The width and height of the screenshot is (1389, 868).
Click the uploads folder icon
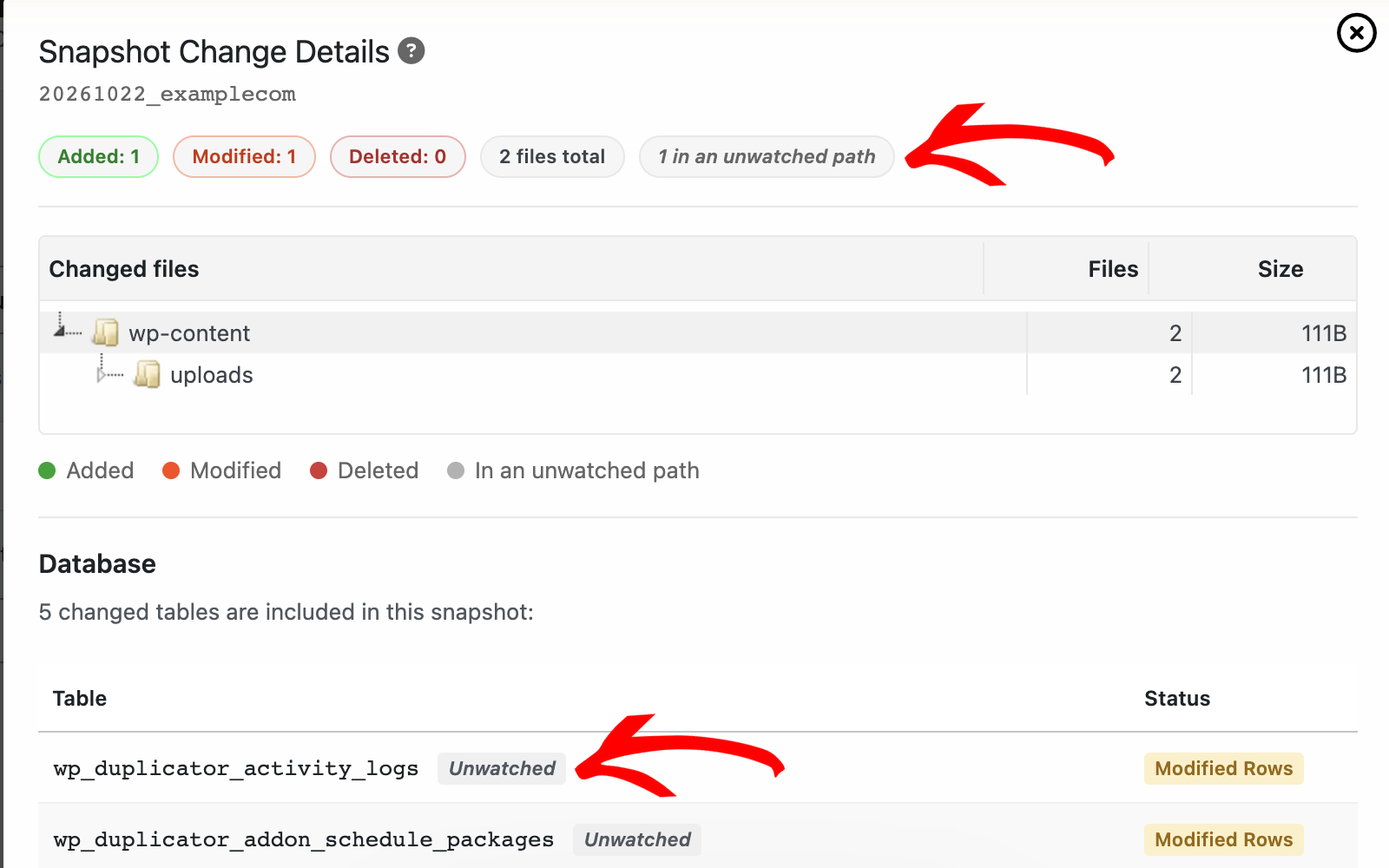(x=147, y=374)
